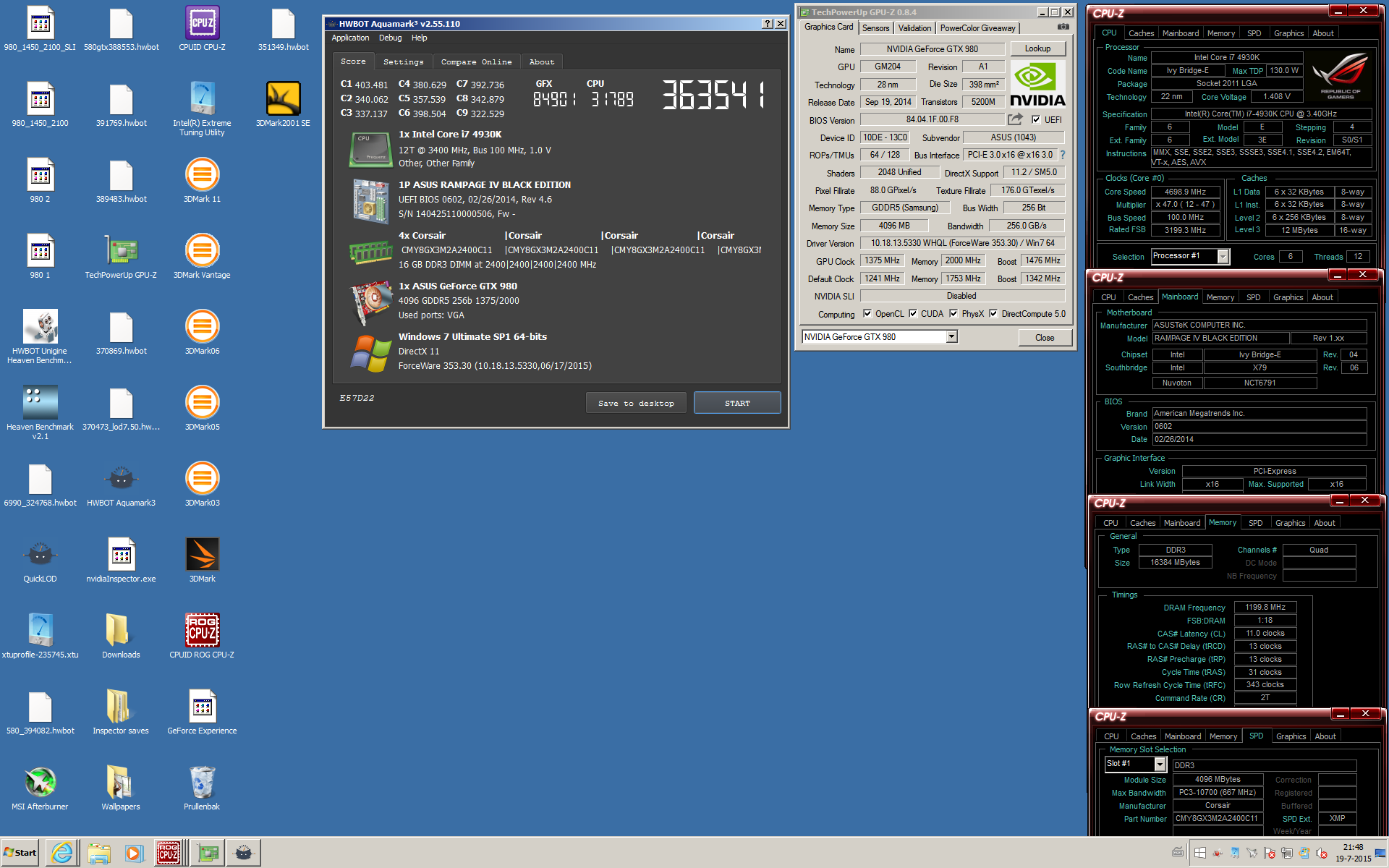Open Heaven Benchmark v2.1 icon
This screenshot has height=868, width=1389.
click(40, 412)
